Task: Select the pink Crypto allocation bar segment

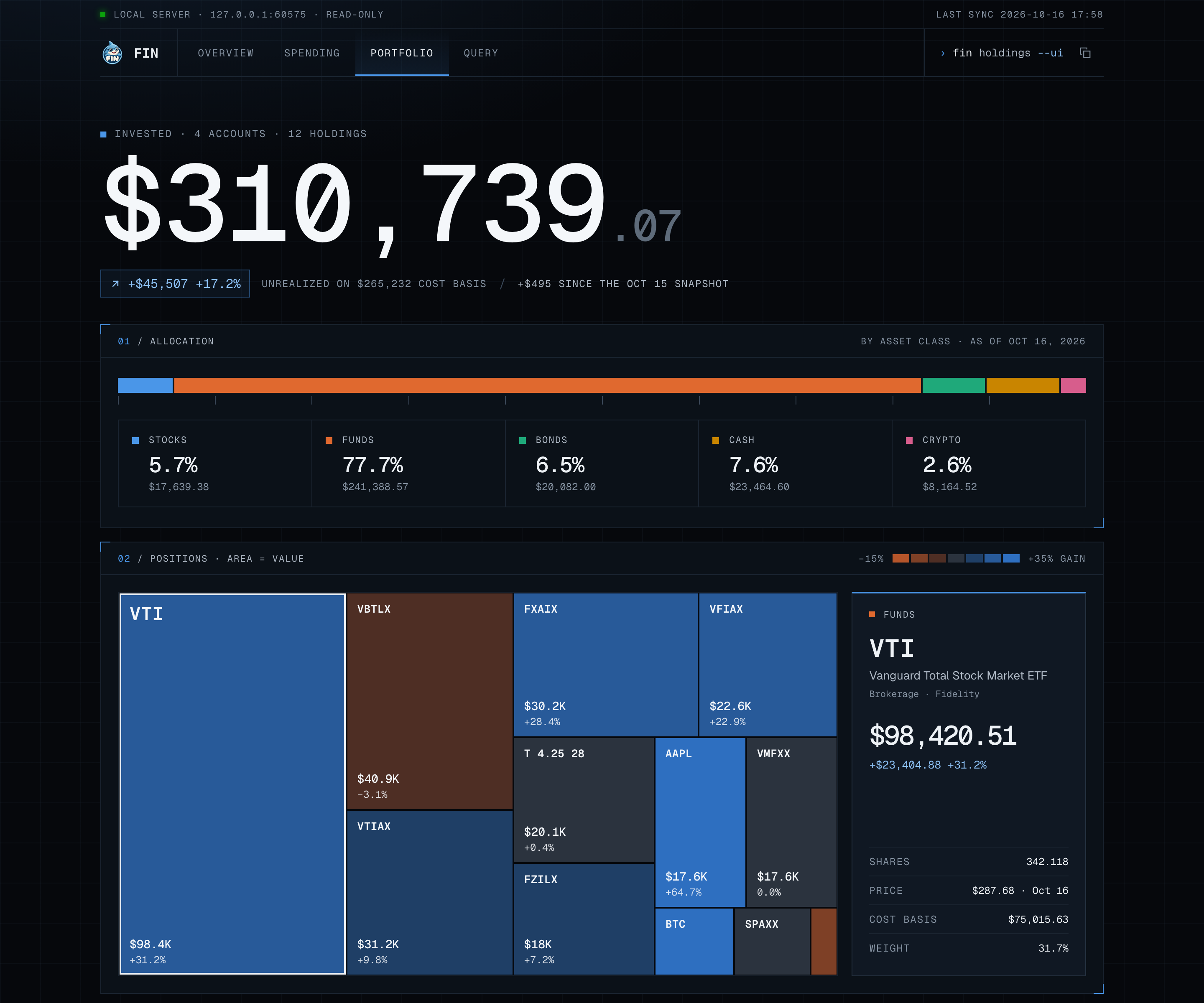Action: pyautogui.click(x=1073, y=385)
